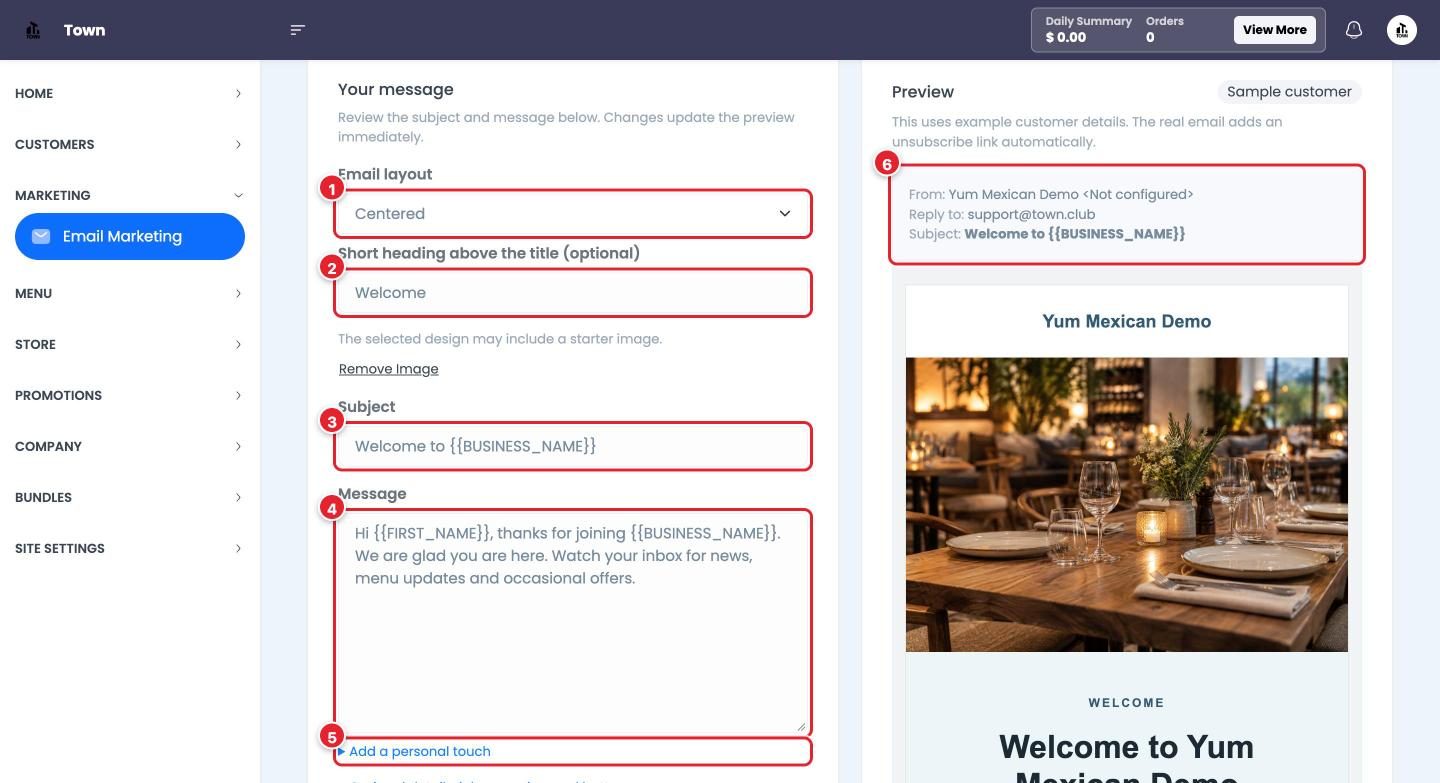
Task: Open the profile avatar menu
Action: (x=1402, y=30)
